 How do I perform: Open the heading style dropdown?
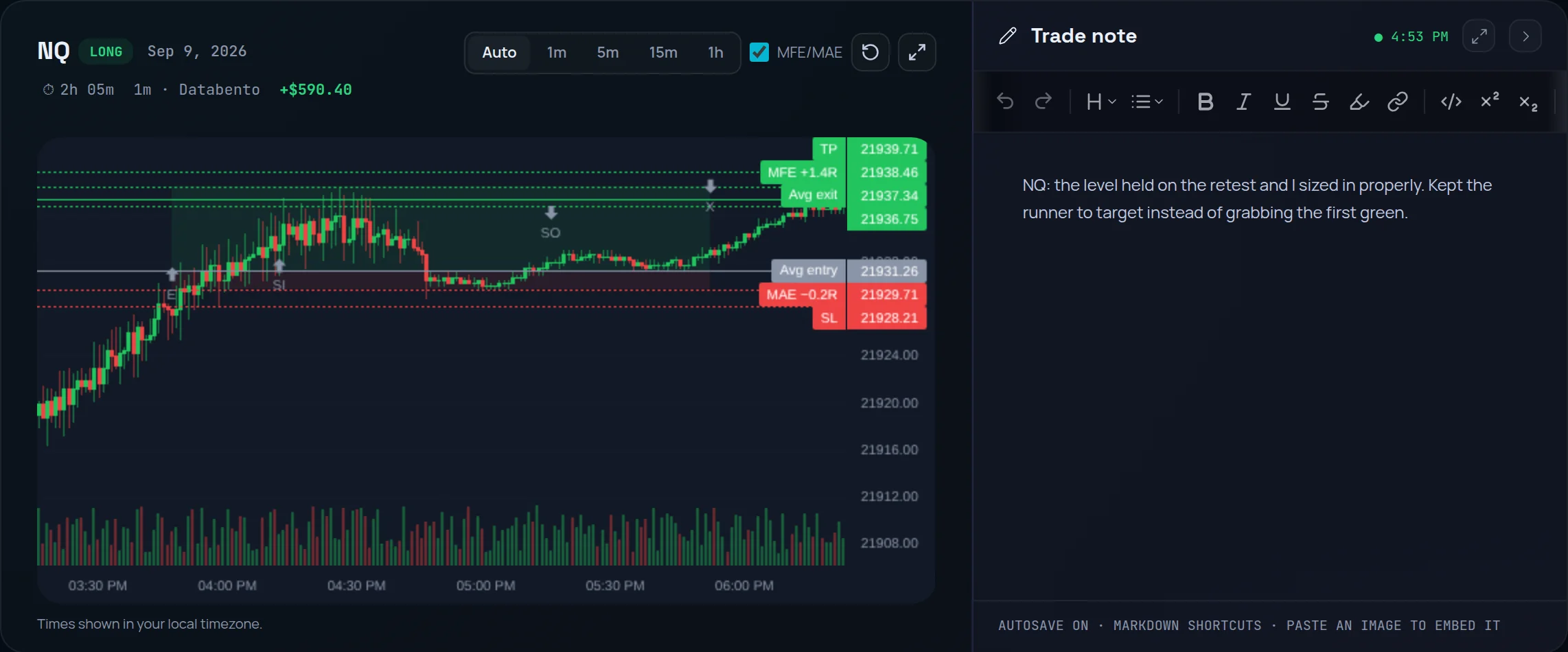click(x=1100, y=102)
